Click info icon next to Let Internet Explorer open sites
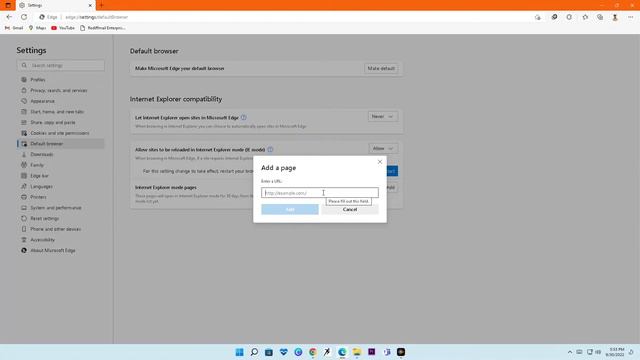Image resolution: width=640 pixels, height=360 pixels. coord(244,118)
